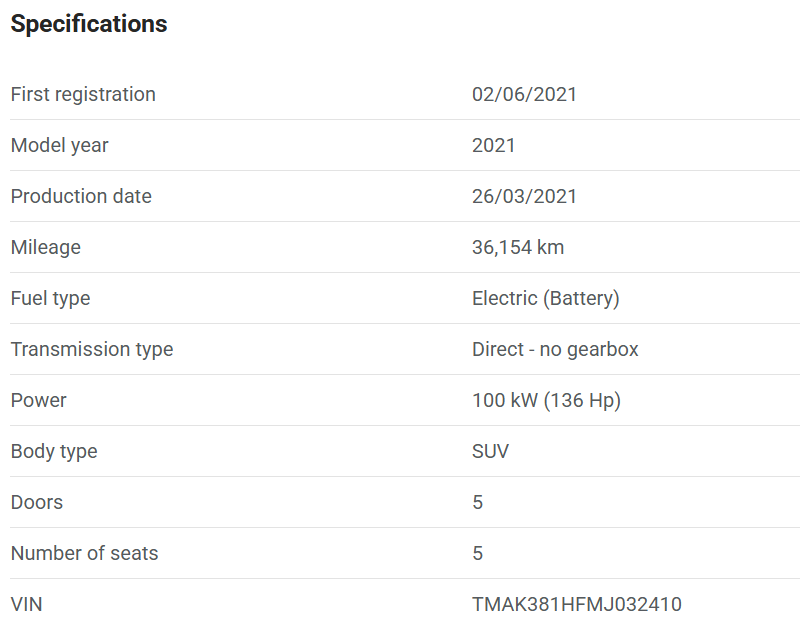Select the VIN number TMAK381HFMJ032410
The image size is (800, 625).
click(576, 604)
